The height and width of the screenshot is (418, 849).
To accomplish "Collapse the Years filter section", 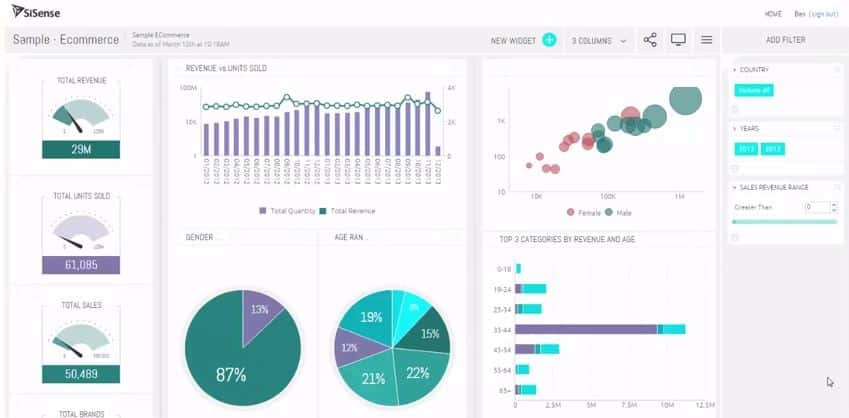I will (x=735, y=129).
